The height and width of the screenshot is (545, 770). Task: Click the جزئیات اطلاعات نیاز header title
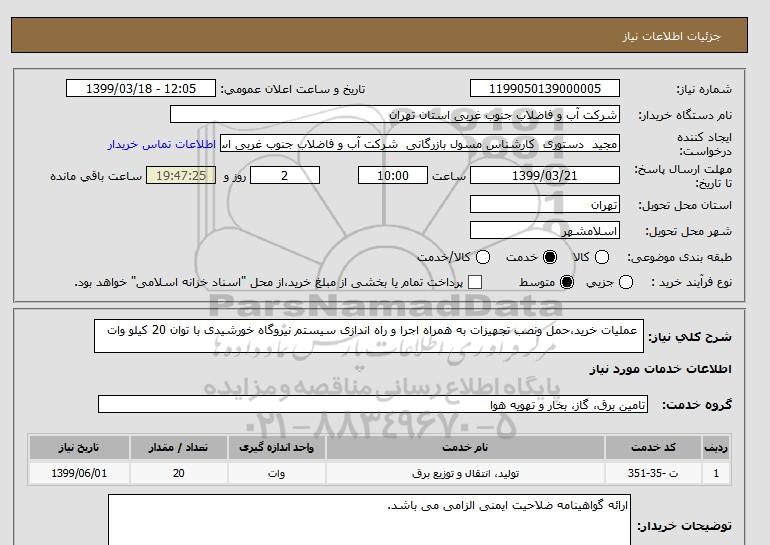click(x=671, y=36)
